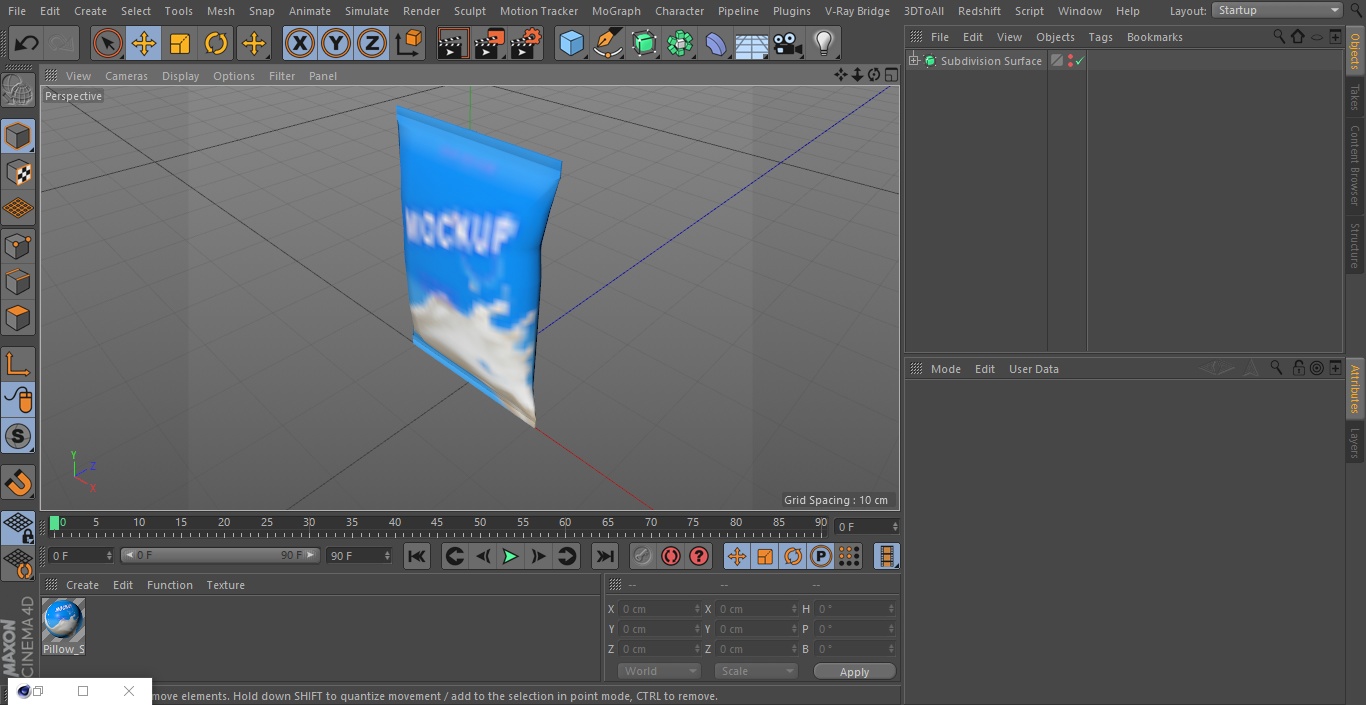The width and height of the screenshot is (1366, 705).
Task: Click frame 45 on the timeline ruler
Action: (x=437, y=523)
